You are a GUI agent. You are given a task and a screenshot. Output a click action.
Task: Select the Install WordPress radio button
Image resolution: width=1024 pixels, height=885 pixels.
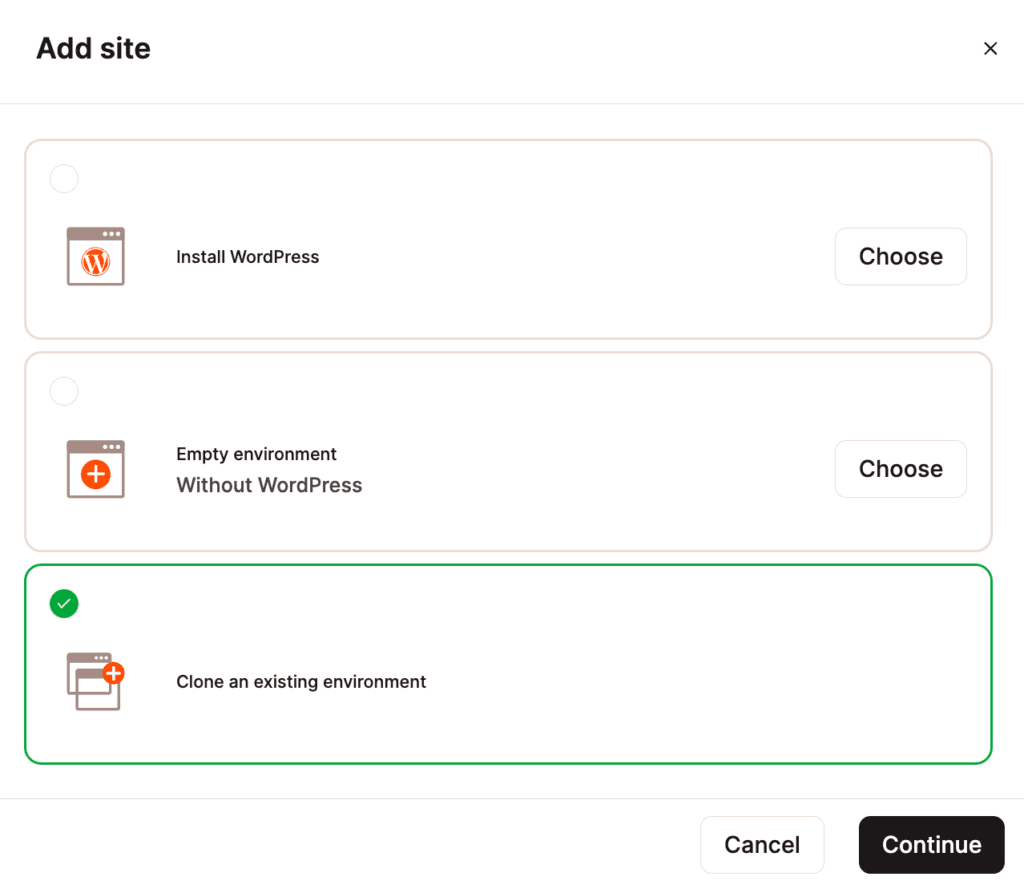64,179
